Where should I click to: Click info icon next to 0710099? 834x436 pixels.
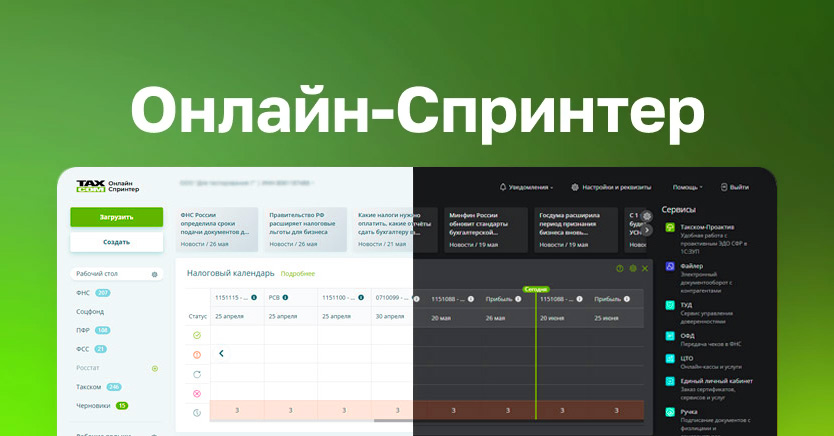click(416, 299)
